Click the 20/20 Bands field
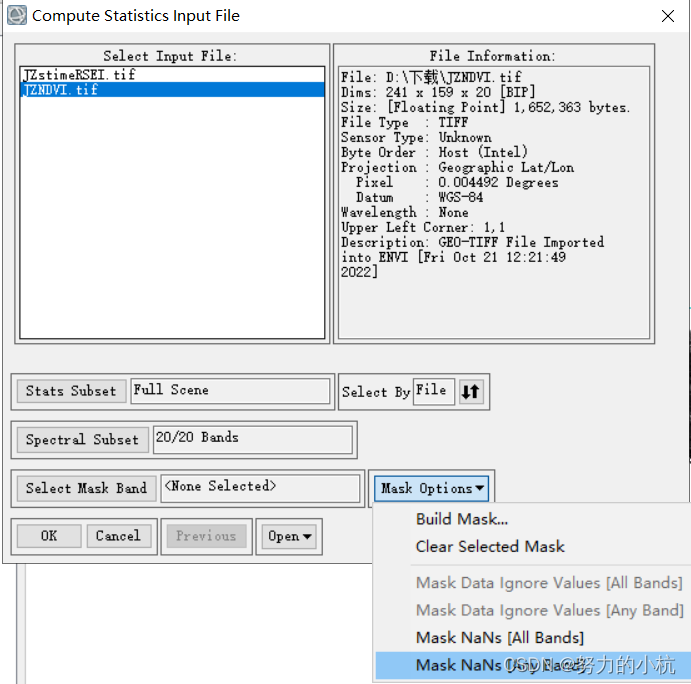This screenshot has height=684, width=691. coord(253,439)
